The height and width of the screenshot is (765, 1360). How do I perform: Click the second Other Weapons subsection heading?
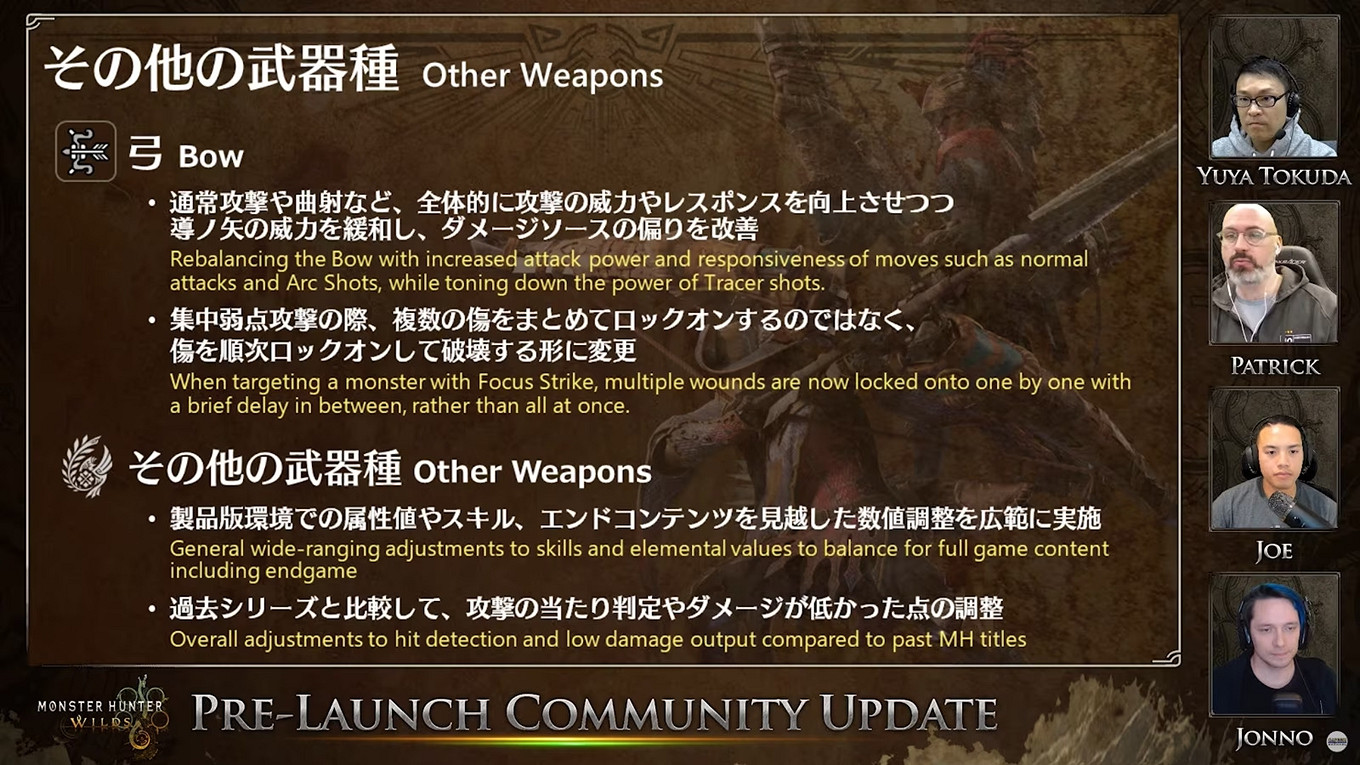pyautogui.click(x=390, y=470)
